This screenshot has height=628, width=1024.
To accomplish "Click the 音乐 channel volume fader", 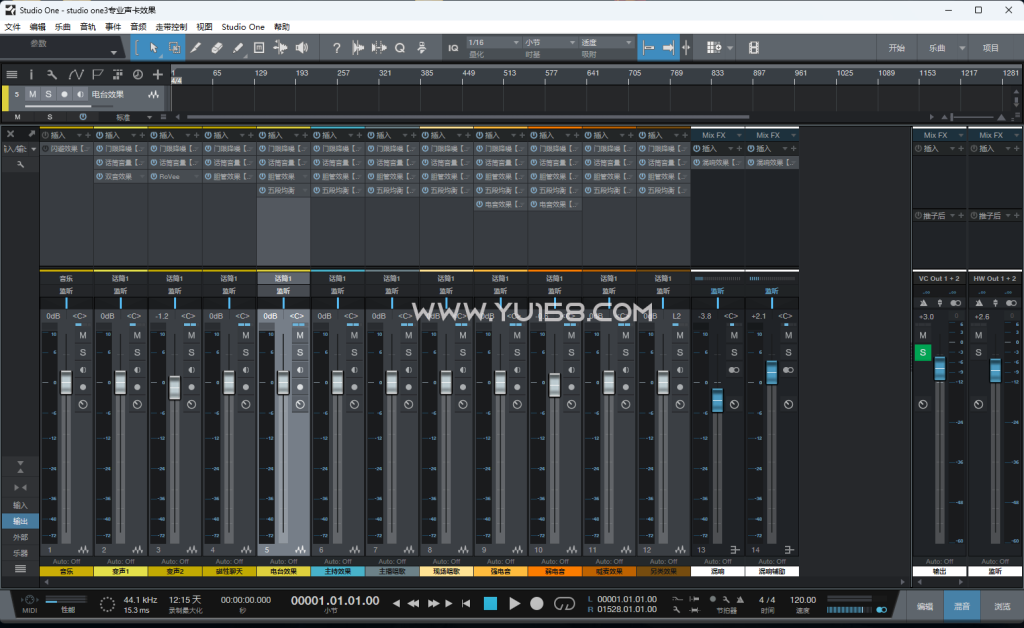I will [x=67, y=383].
